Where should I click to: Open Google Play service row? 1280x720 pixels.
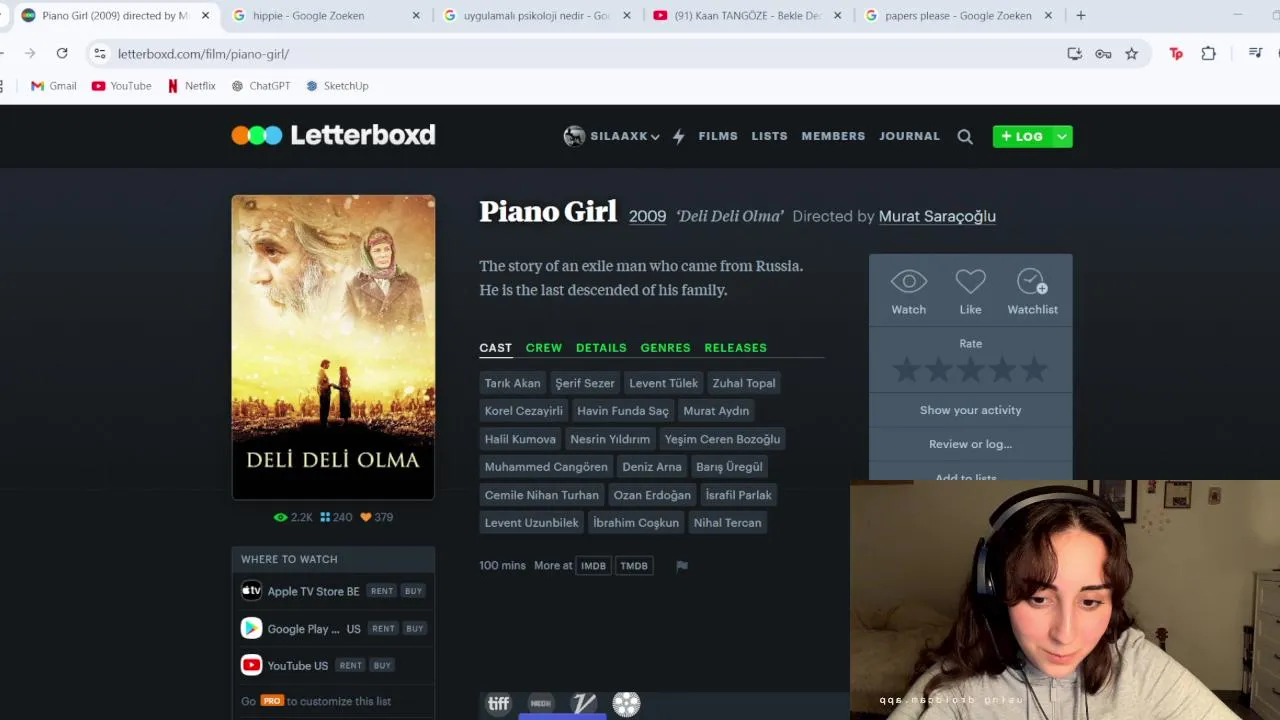(300, 628)
